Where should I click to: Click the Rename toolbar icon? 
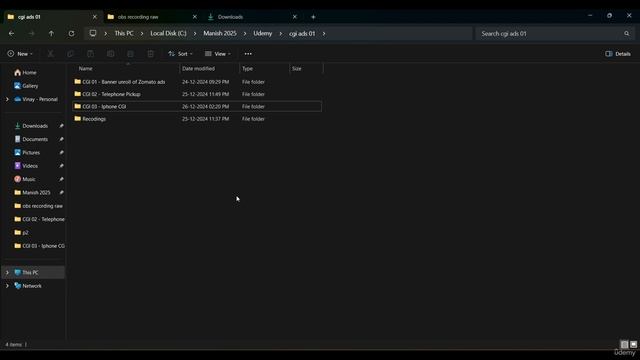pos(111,54)
